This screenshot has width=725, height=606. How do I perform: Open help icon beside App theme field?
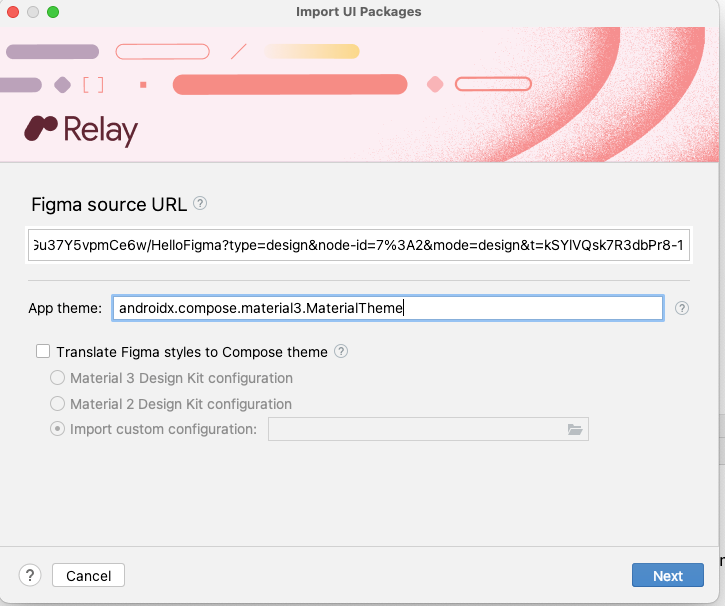click(x=682, y=308)
